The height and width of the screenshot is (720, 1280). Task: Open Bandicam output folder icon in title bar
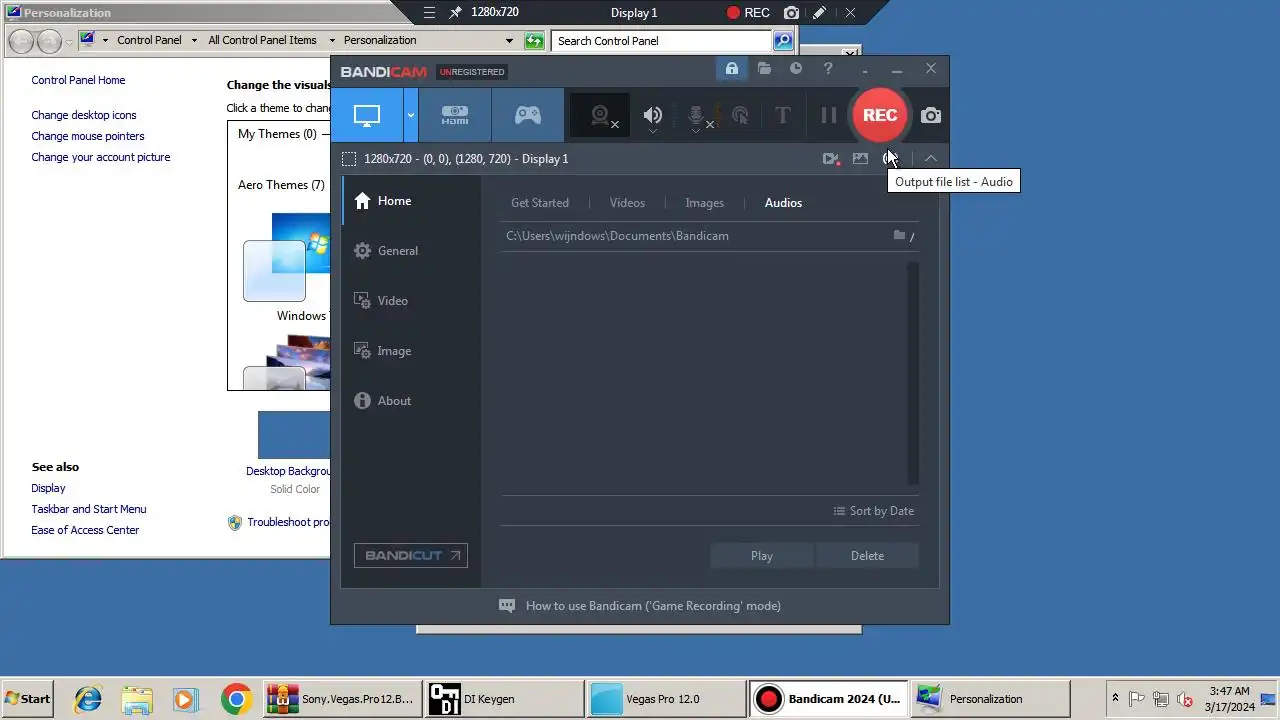[x=764, y=69]
